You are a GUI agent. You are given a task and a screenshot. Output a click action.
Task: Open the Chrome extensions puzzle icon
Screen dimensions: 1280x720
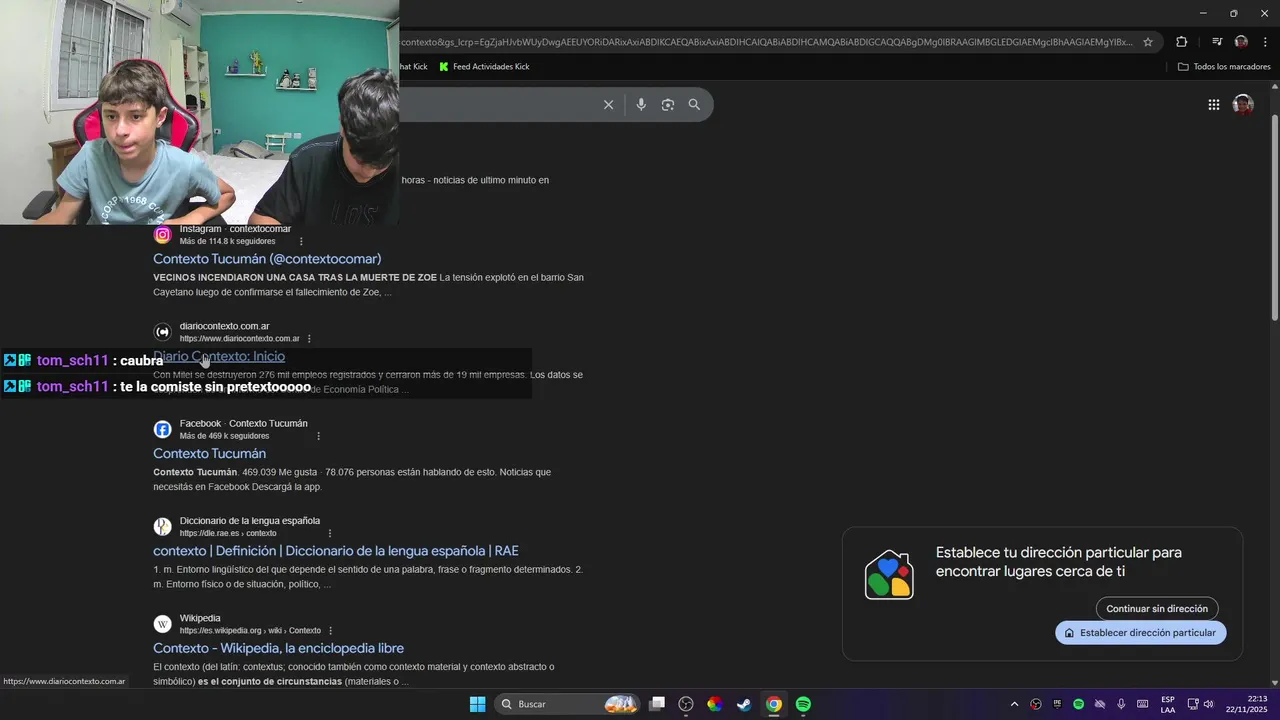click(1182, 42)
